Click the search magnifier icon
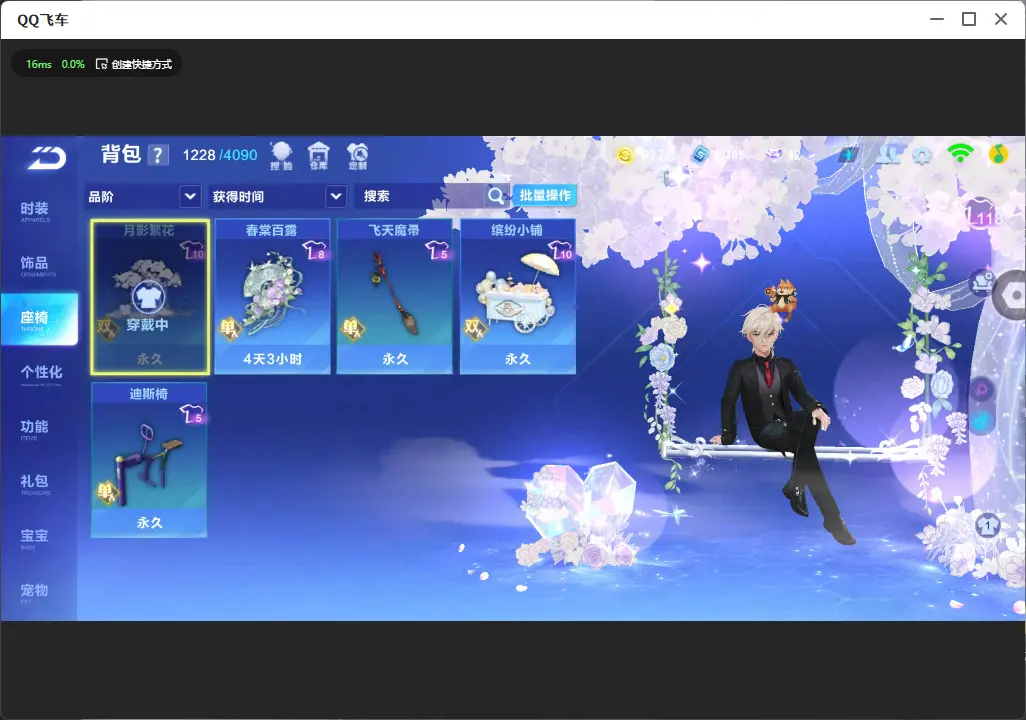Image resolution: width=1026 pixels, height=720 pixels. 496,196
